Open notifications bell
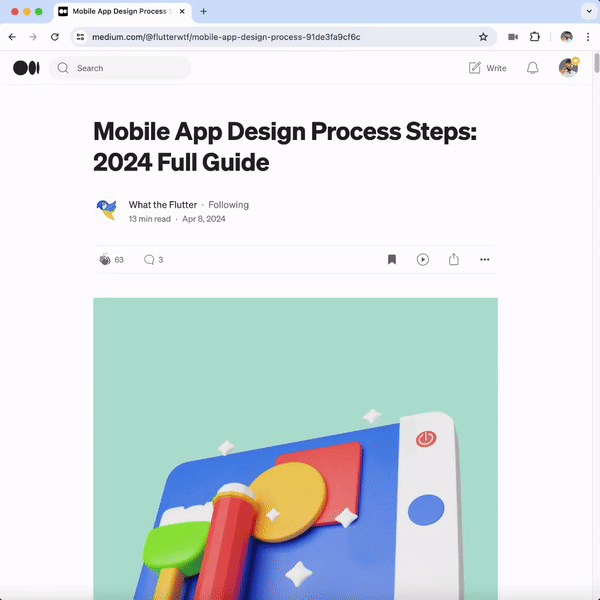 click(533, 68)
